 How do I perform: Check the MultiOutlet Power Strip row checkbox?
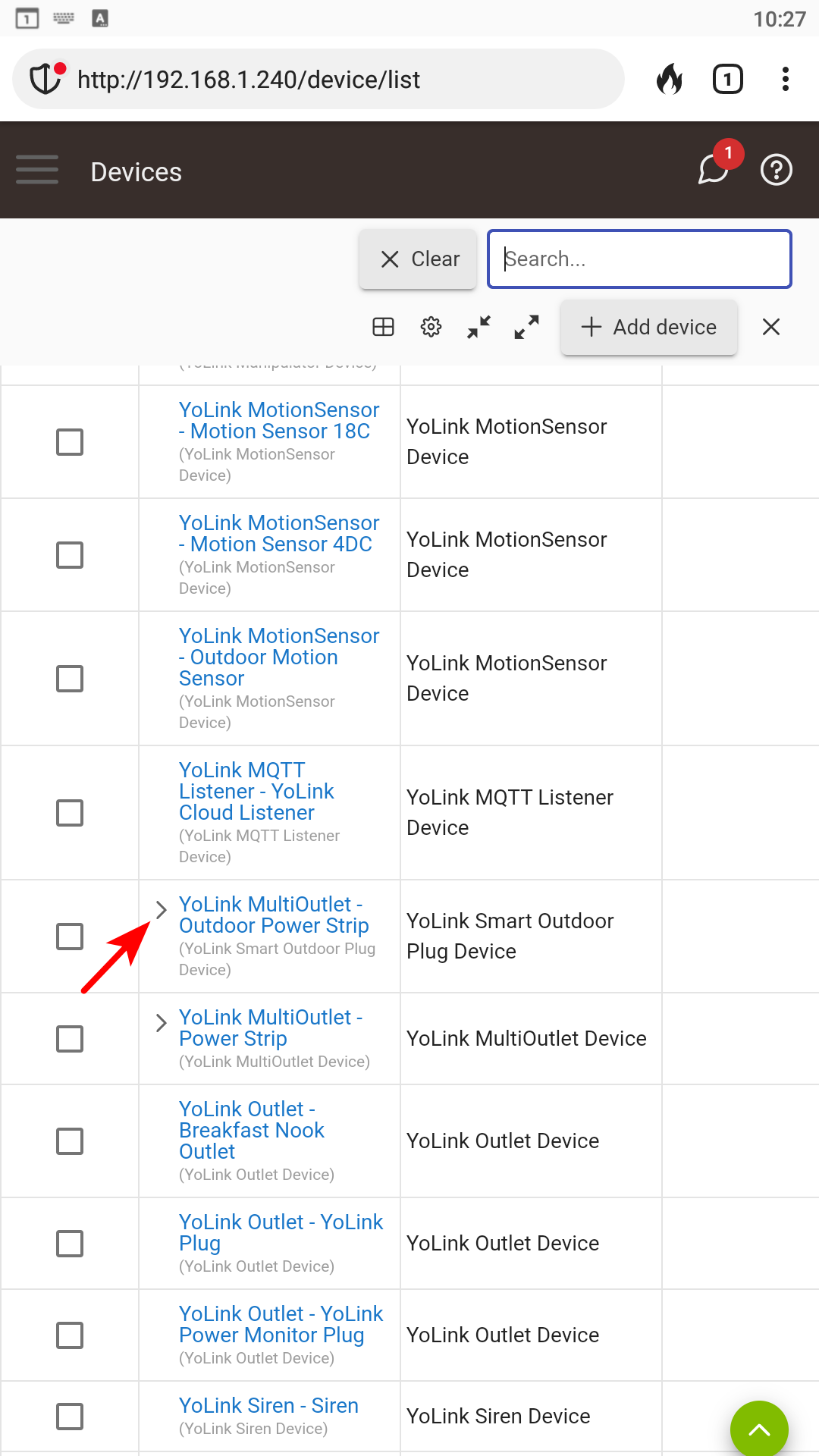pyautogui.click(x=70, y=1039)
